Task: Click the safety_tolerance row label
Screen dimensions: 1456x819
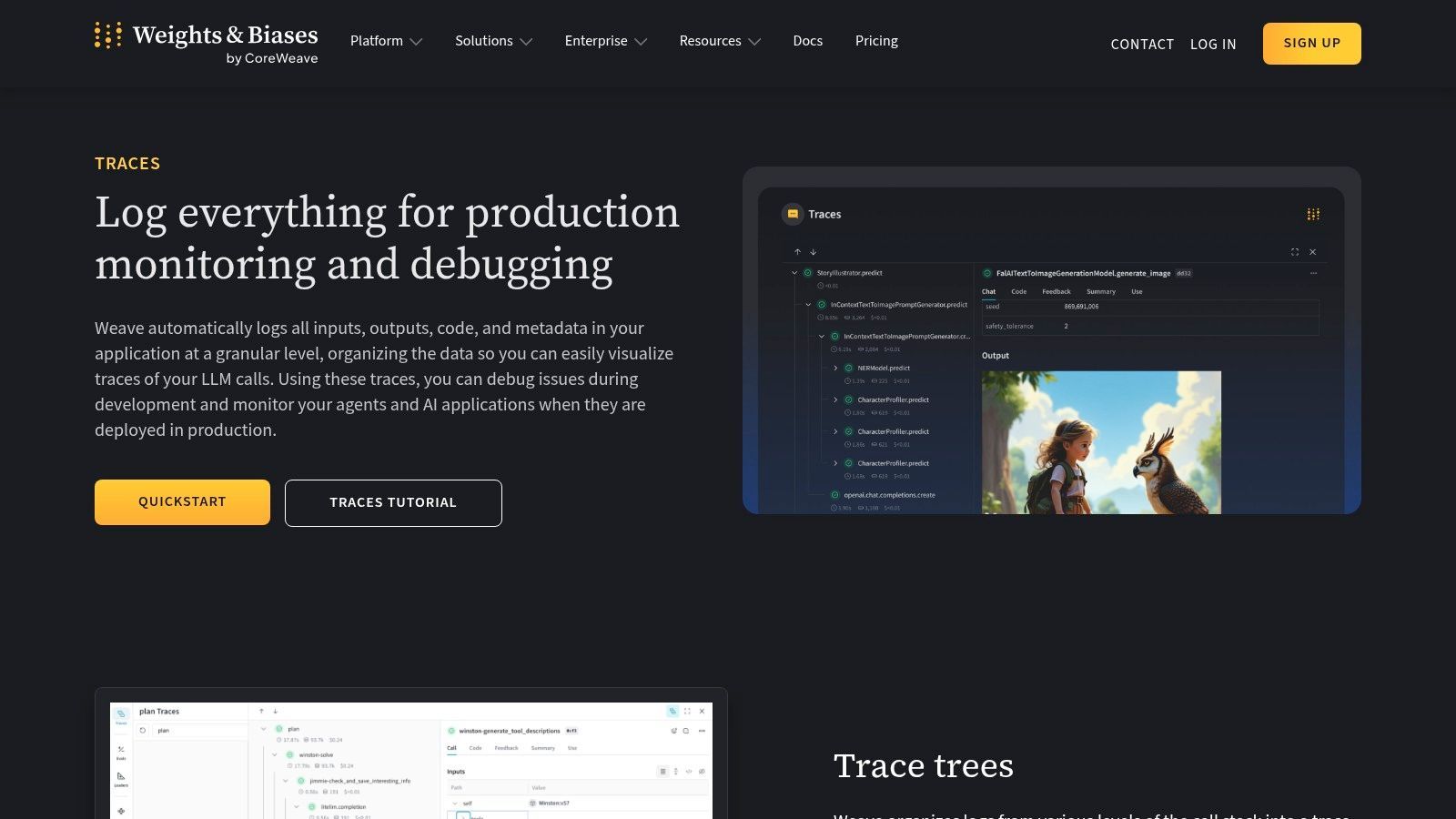Action: (x=1009, y=326)
